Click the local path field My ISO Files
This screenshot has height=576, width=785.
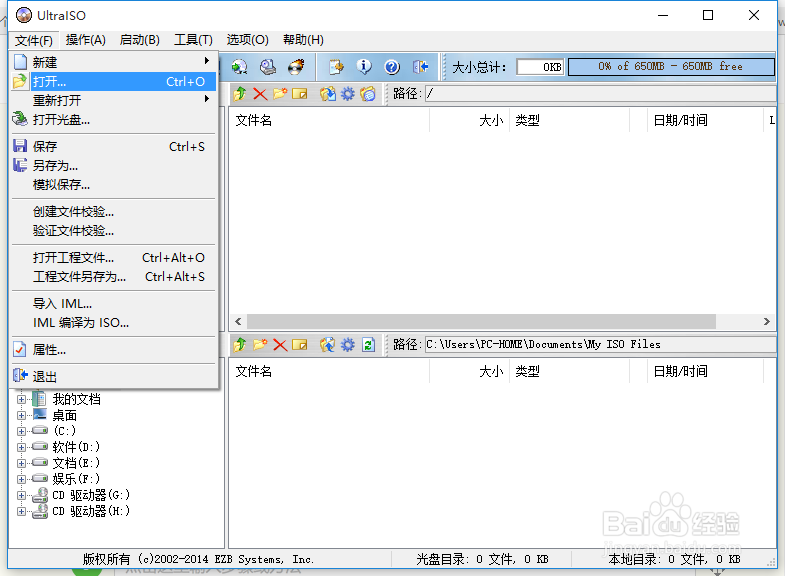(x=601, y=345)
